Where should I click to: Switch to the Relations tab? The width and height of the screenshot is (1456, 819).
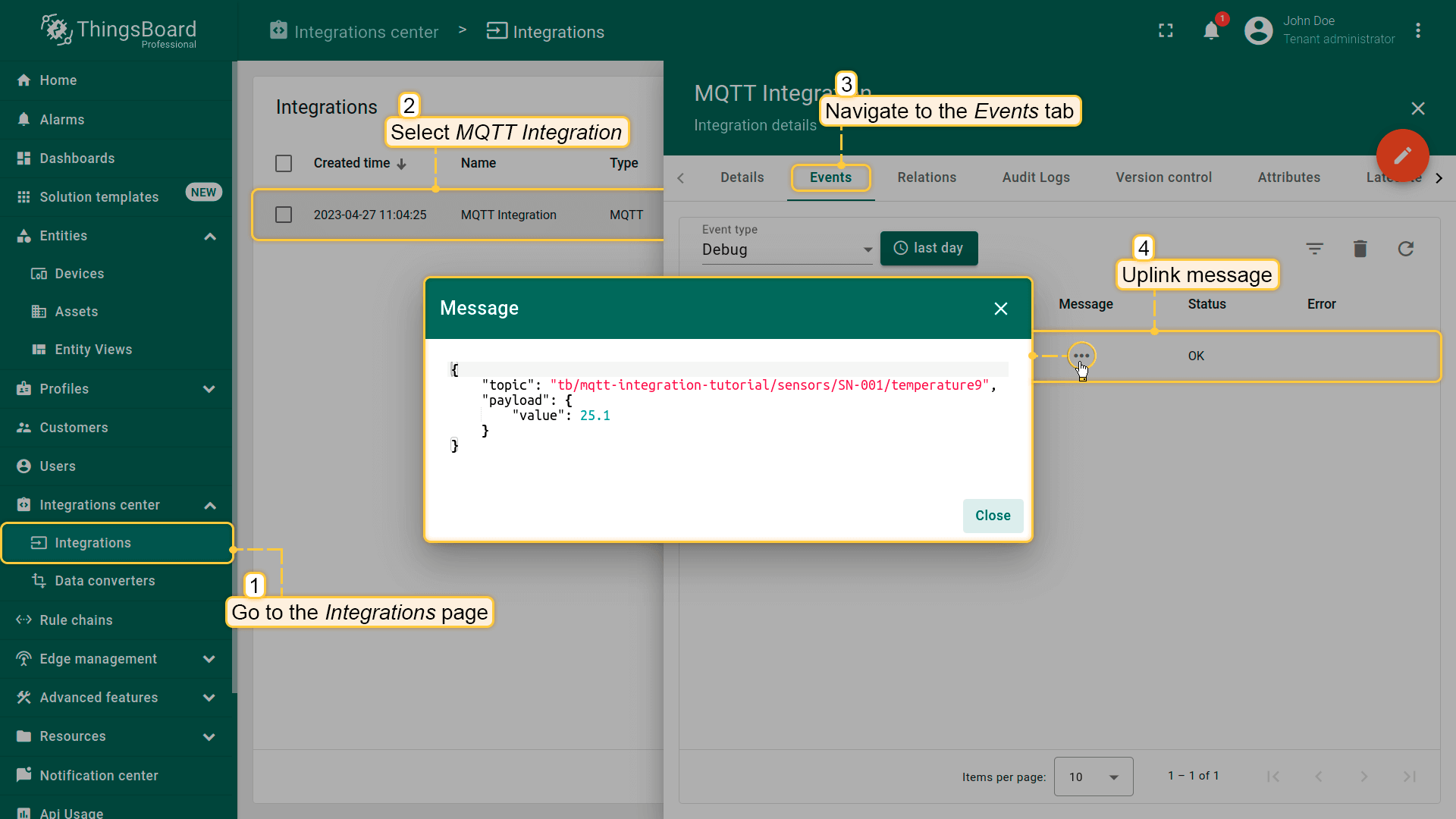coord(927,177)
